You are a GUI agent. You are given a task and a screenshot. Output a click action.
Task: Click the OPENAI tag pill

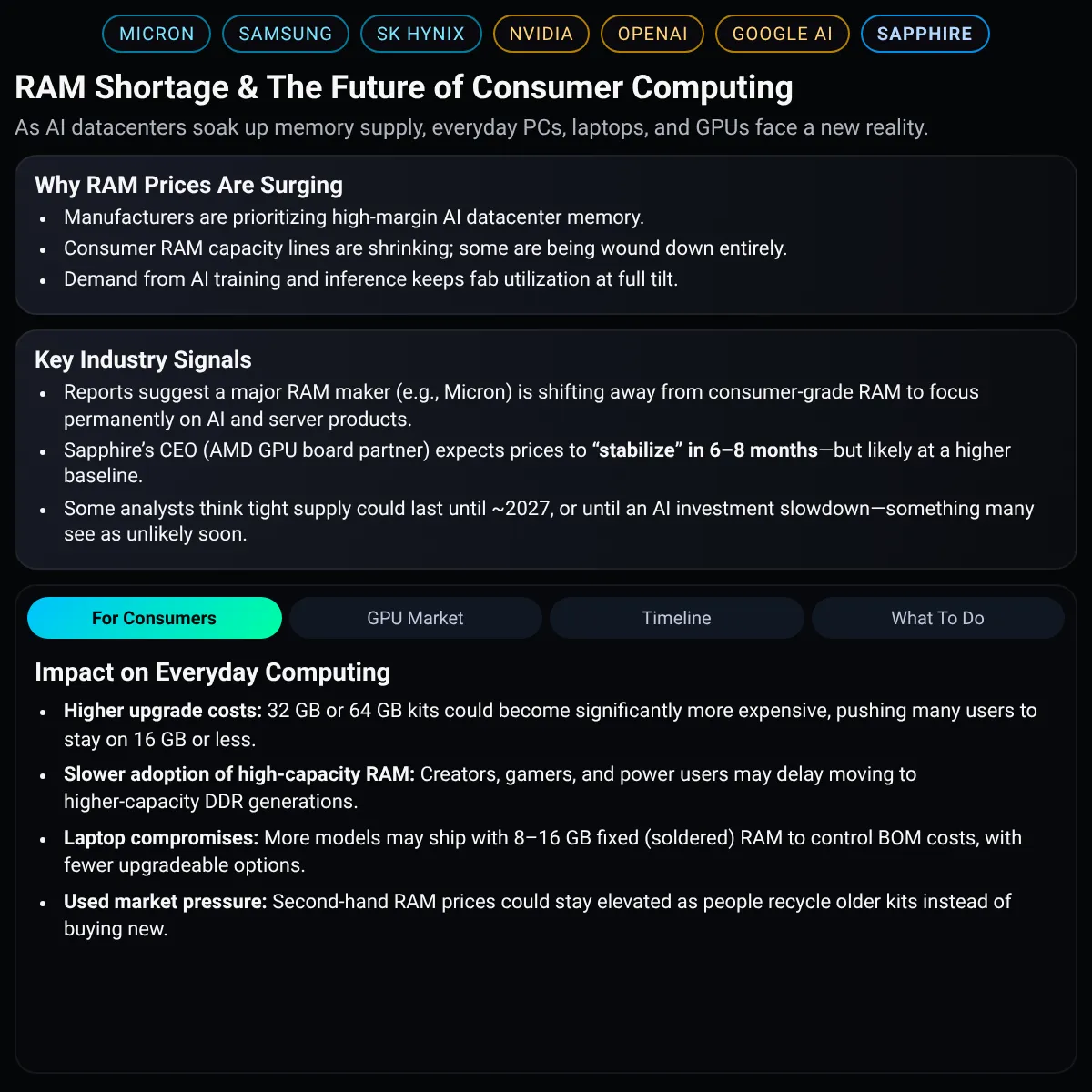pyautogui.click(x=652, y=34)
